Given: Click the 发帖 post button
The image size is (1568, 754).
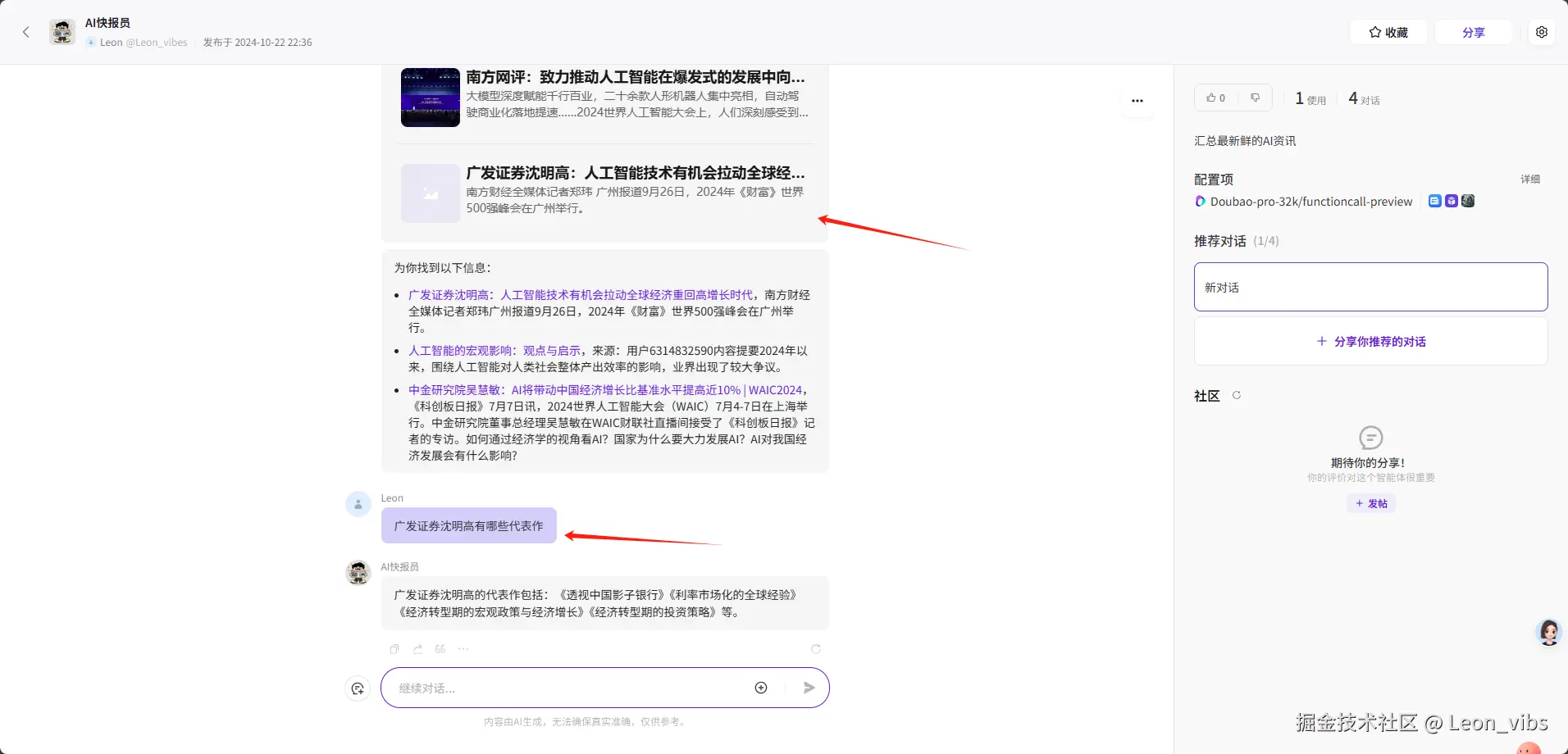Looking at the screenshot, I should [1370, 503].
